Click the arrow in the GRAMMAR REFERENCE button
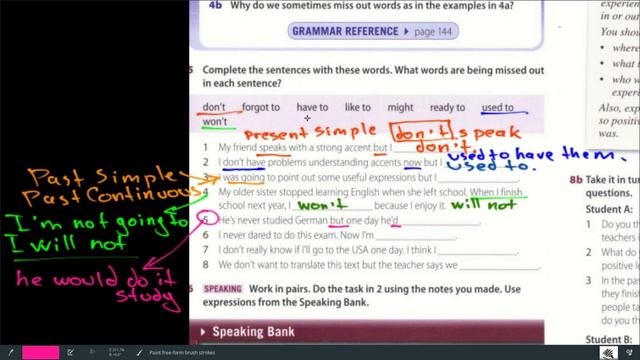This screenshot has width=640, height=360. [x=406, y=31]
